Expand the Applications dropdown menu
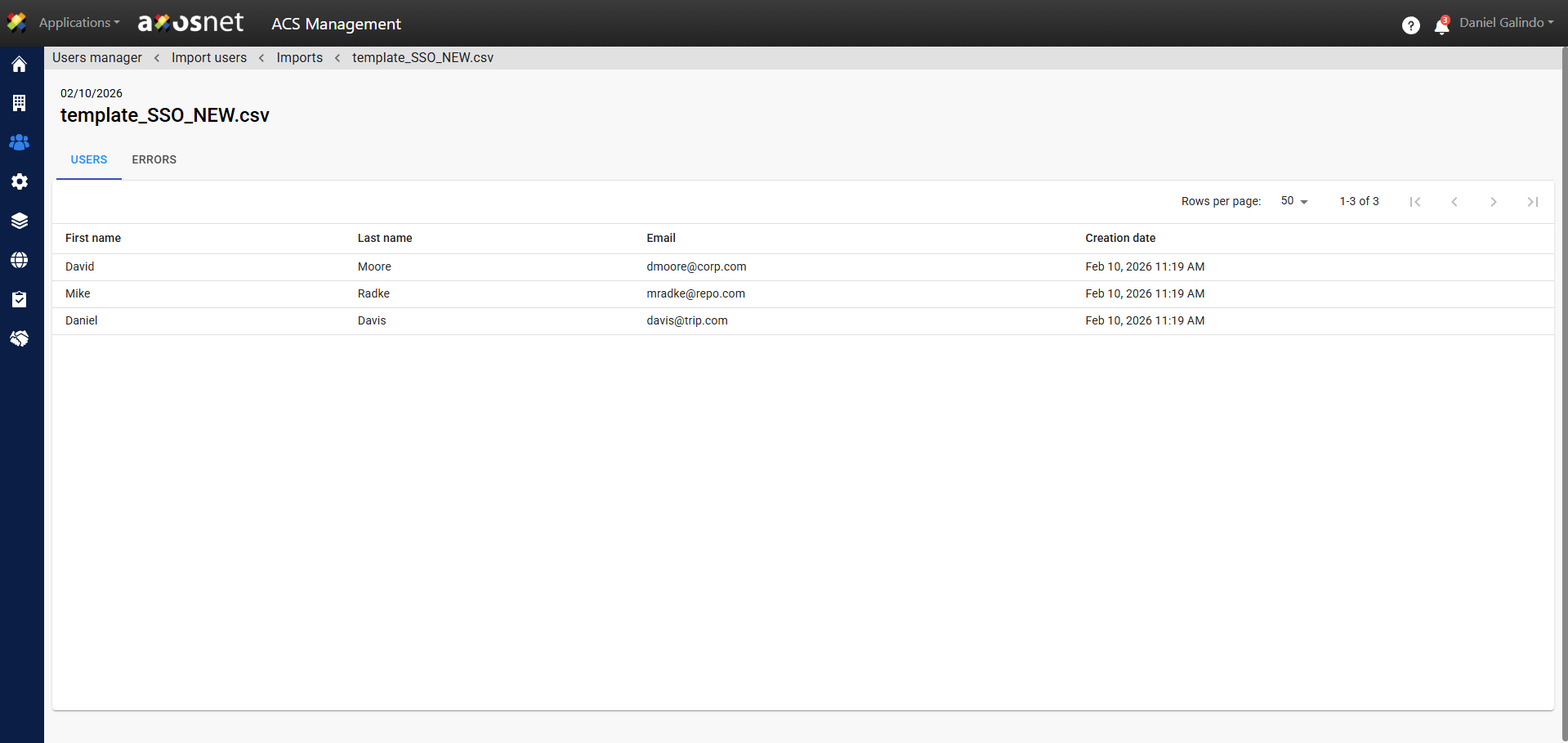This screenshot has height=743, width=1568. 78,23
